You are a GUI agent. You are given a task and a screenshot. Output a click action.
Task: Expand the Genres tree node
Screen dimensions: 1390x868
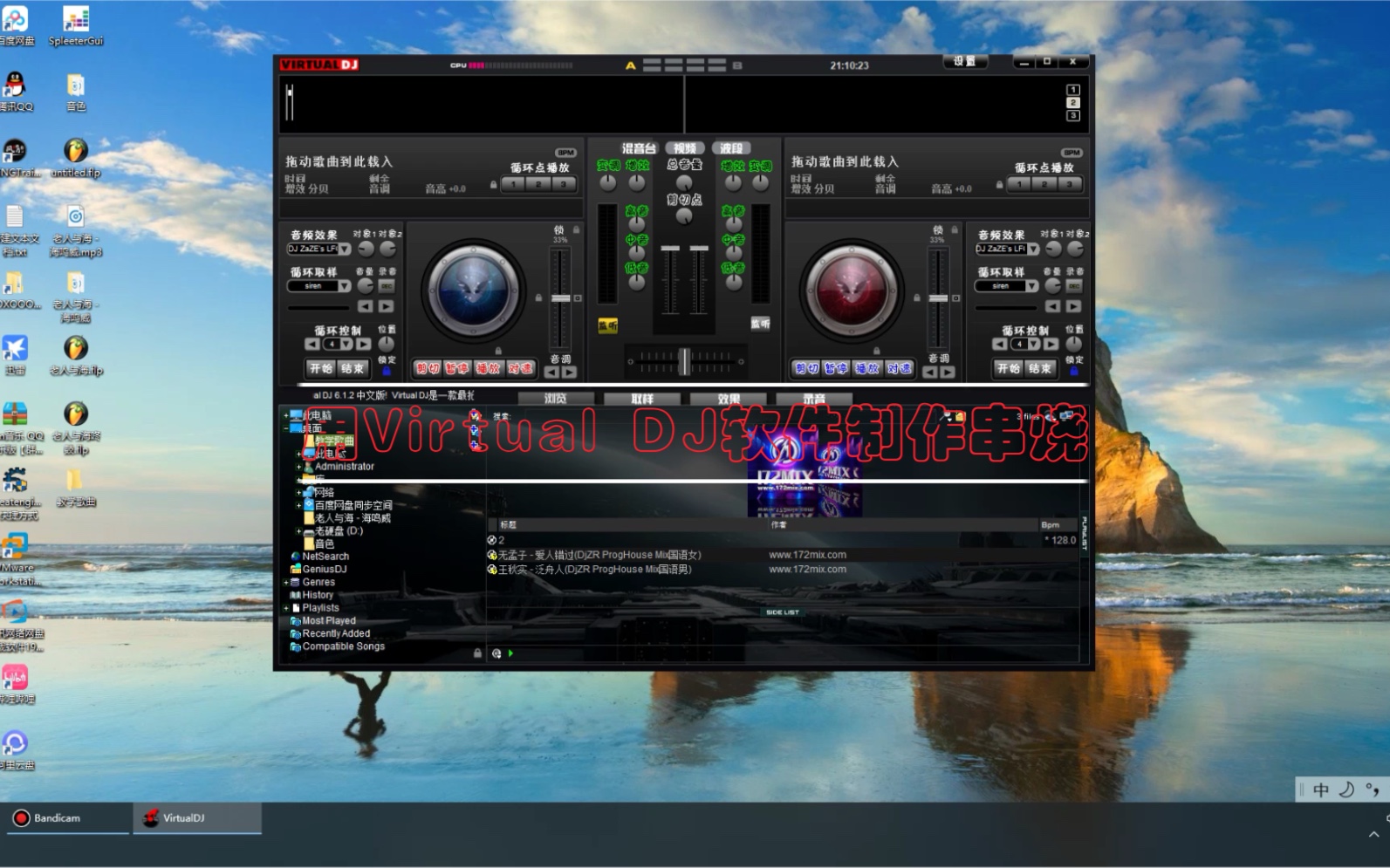(286, 583)
